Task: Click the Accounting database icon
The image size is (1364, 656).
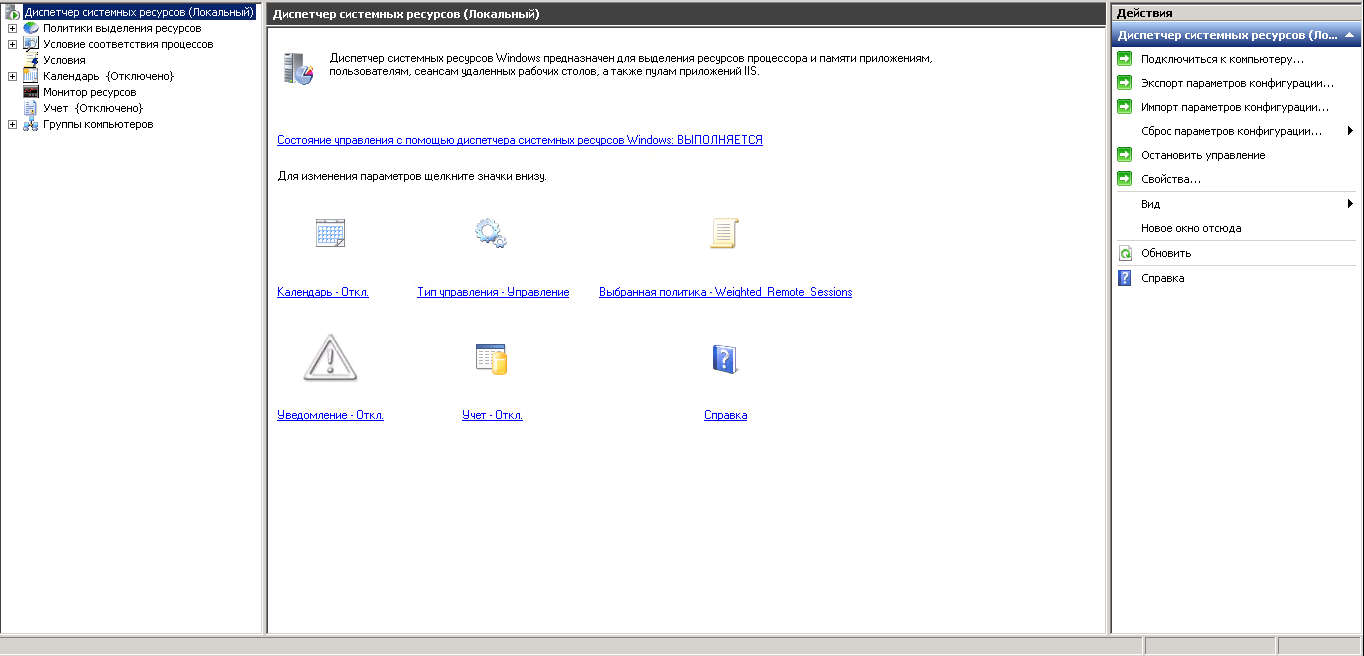Action: click(x=491, y=358)
